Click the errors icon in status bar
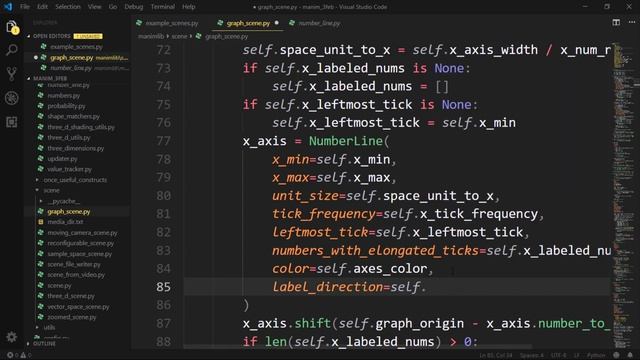640x360 pixels. [10, 355]
